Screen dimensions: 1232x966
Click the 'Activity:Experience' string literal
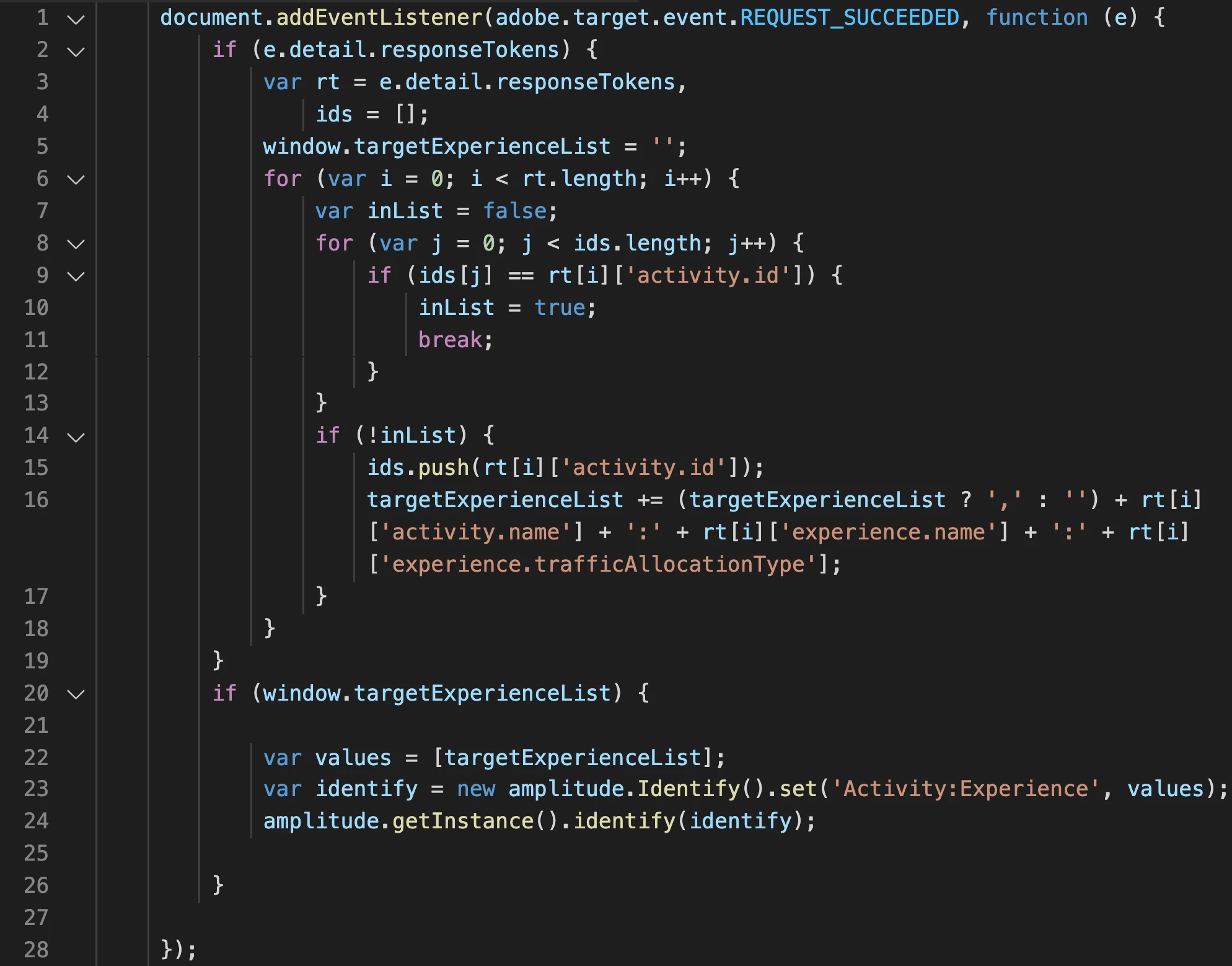tap(966, 789)
